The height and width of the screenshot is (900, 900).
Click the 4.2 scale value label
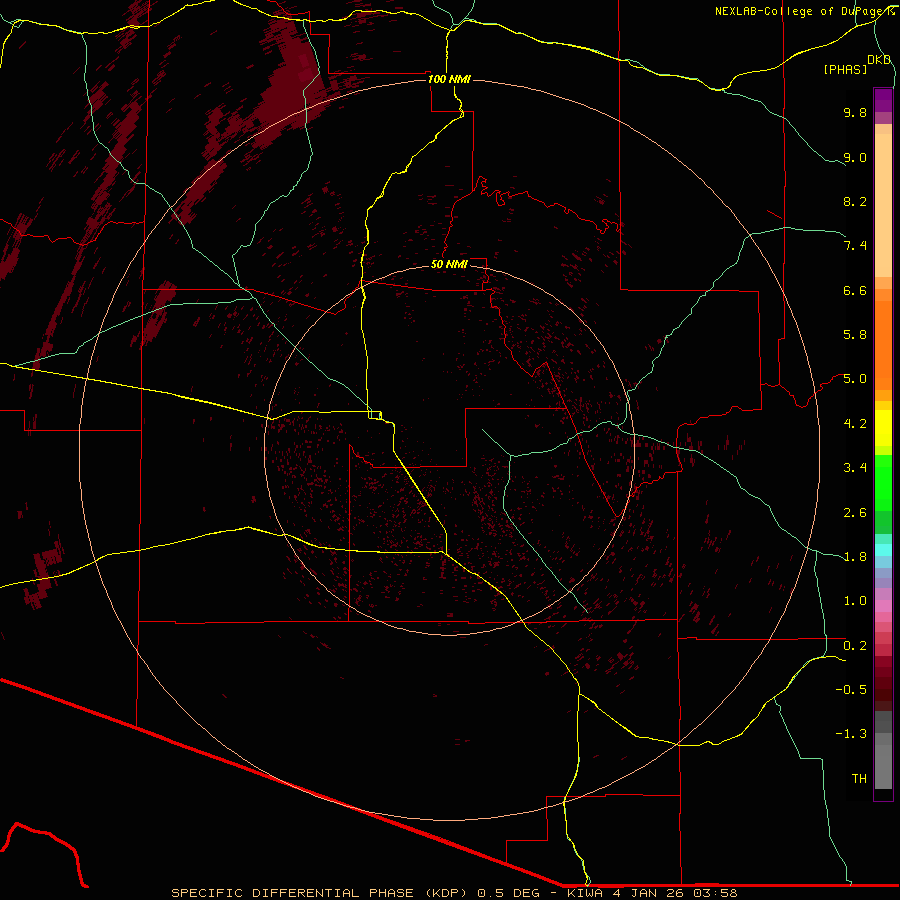click(855, 424)
